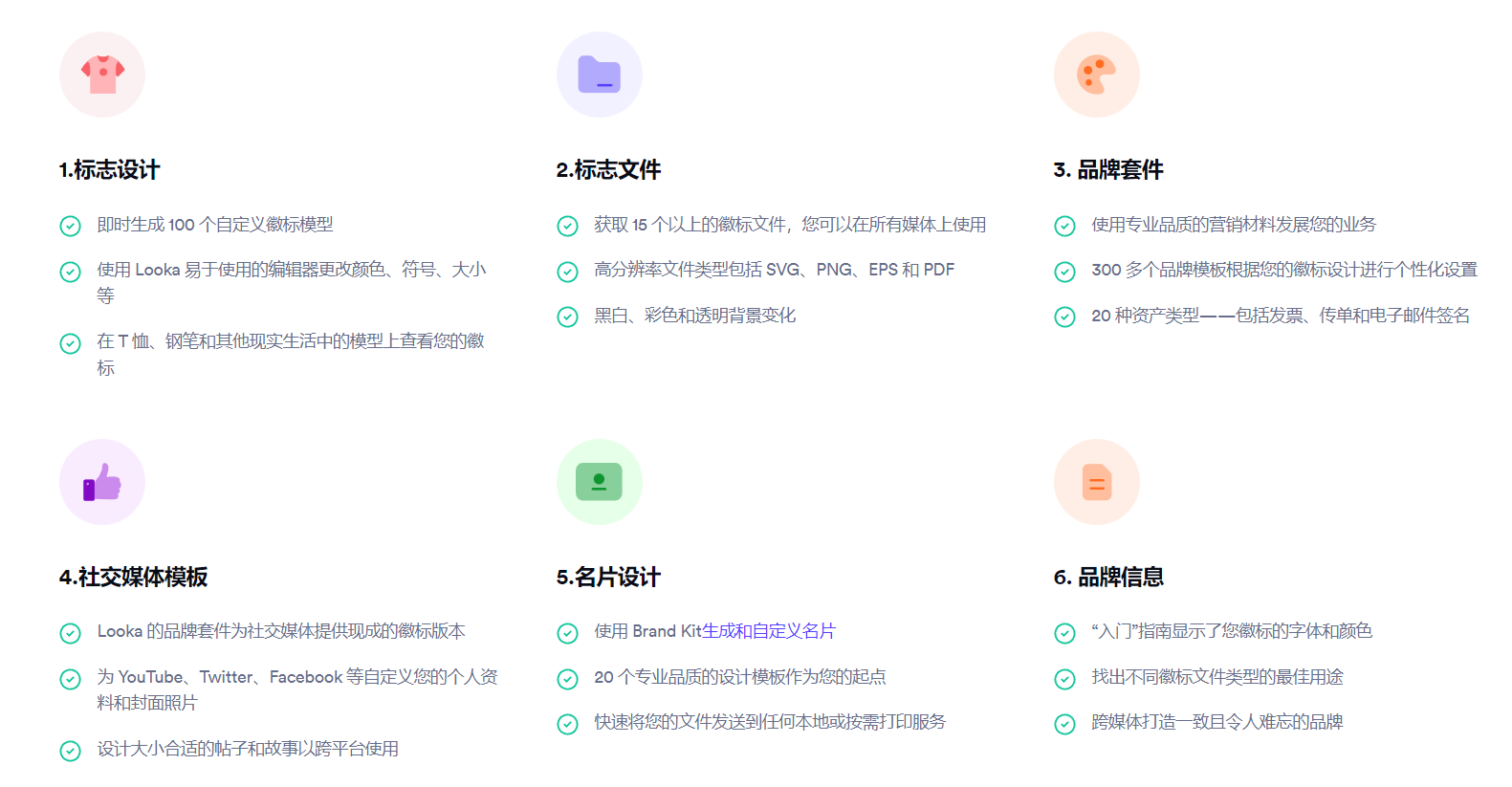This screenshot has width=1512, height=787.
Task: Click check icon beside 即时生成 100 个自定义徽标模型
Action: (x=71, y=226)
